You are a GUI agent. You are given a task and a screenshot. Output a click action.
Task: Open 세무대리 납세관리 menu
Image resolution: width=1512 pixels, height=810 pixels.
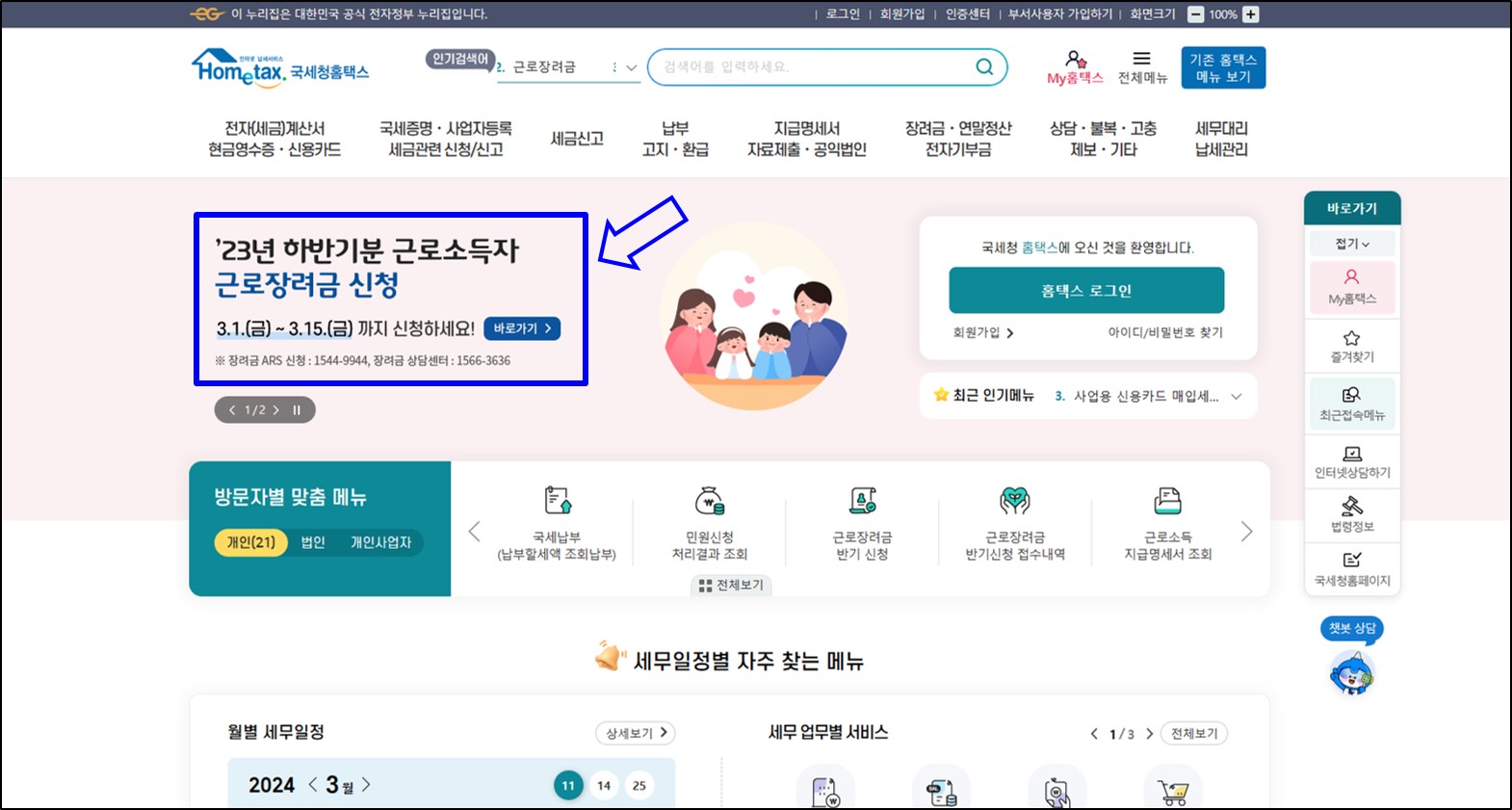[x=1221, y=139]
